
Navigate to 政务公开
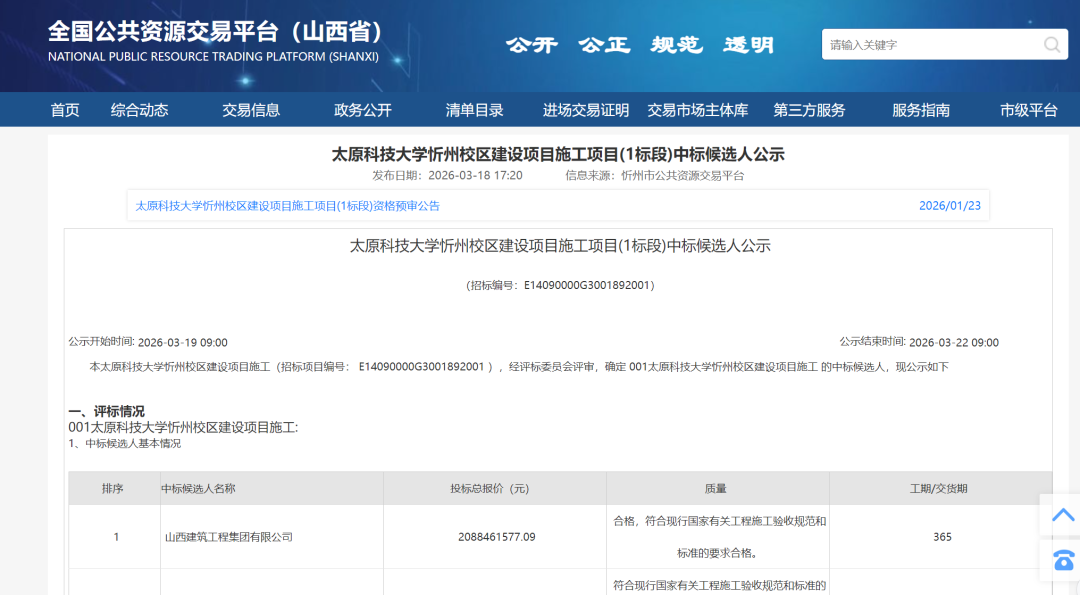(x=364, y=110)
